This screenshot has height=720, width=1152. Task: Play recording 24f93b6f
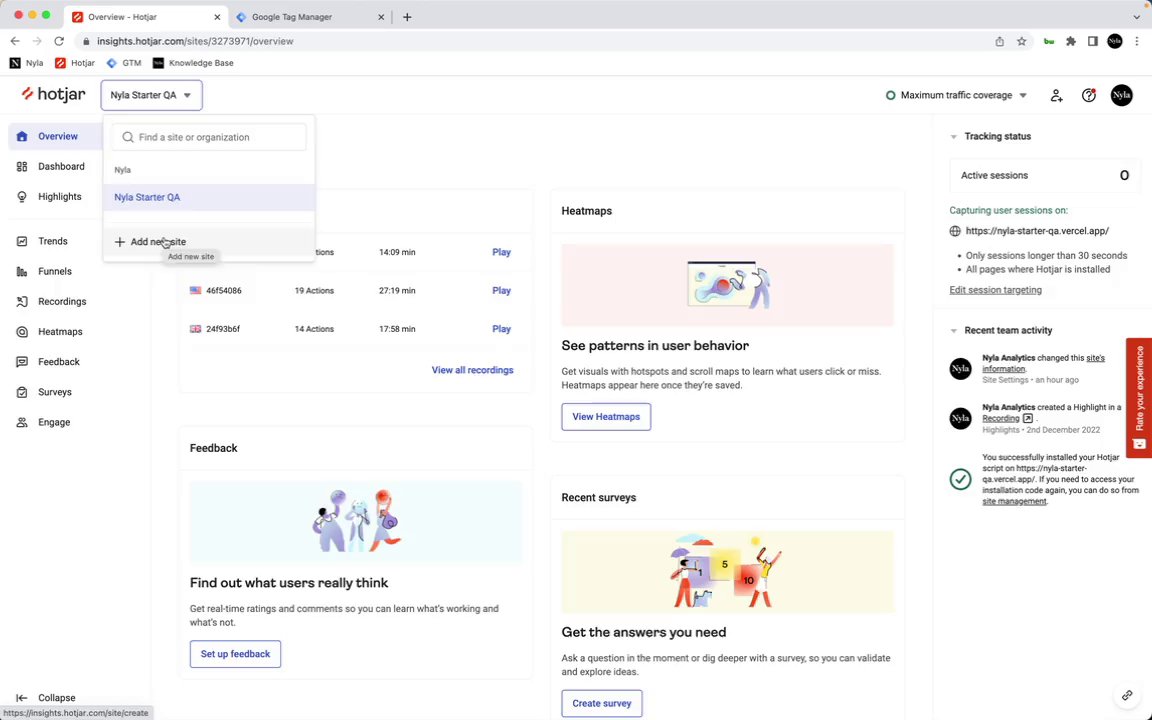click(501, 328)
